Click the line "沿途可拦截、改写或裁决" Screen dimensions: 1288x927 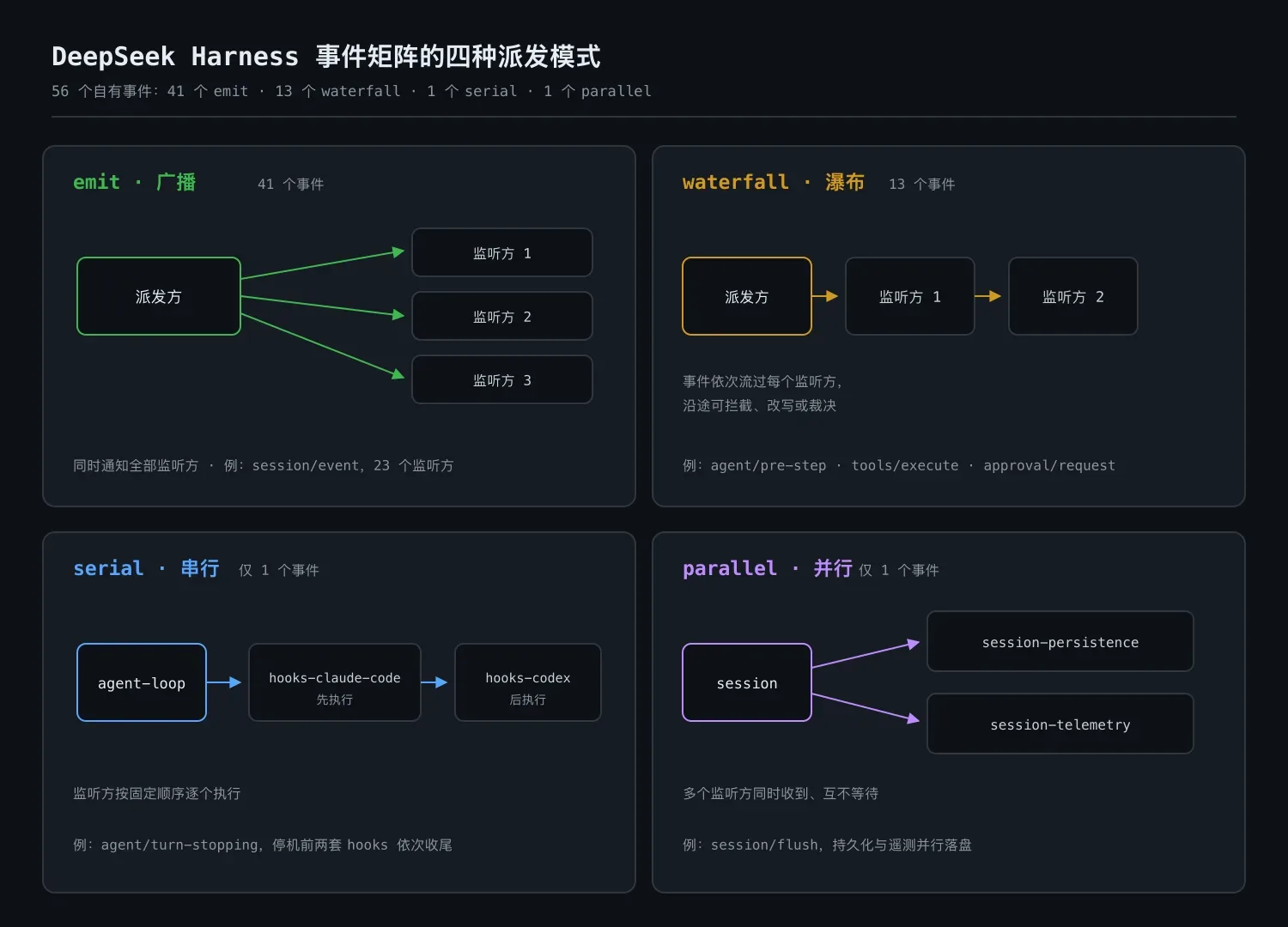(x=760, y=405)
